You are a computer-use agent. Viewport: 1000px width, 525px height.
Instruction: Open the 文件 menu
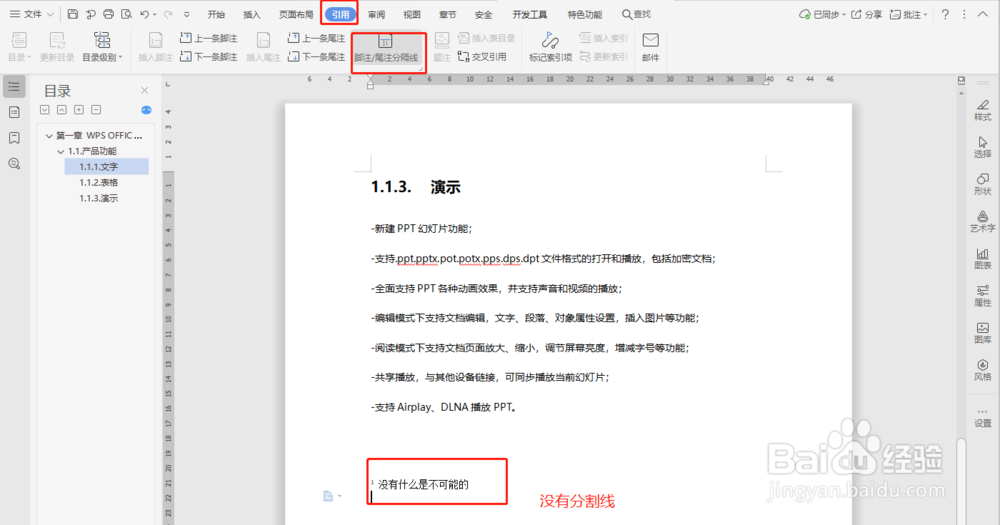pyautogui.click(x=32, y=14)
